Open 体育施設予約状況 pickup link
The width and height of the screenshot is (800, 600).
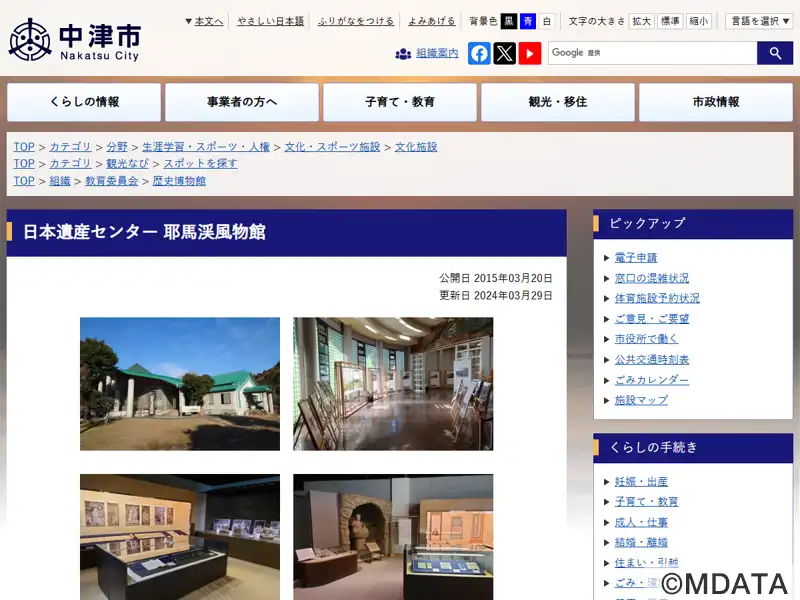click(657, 298)
